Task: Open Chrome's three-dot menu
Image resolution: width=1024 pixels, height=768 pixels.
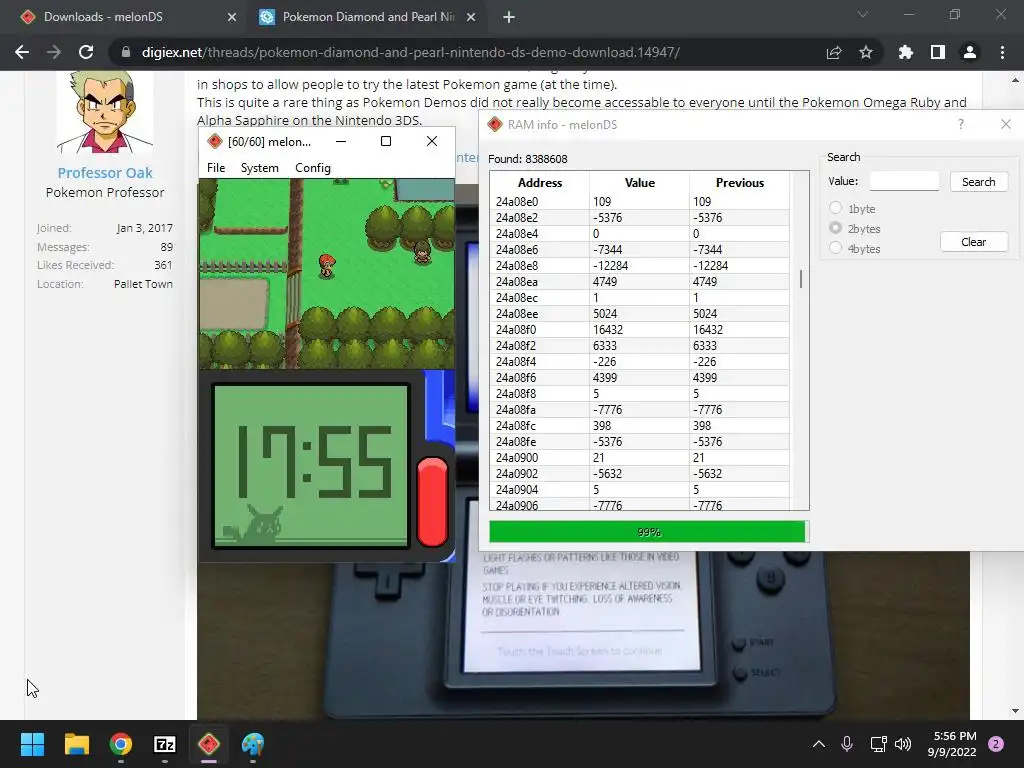Action: pyautogui.click(x=1002, y=52)
